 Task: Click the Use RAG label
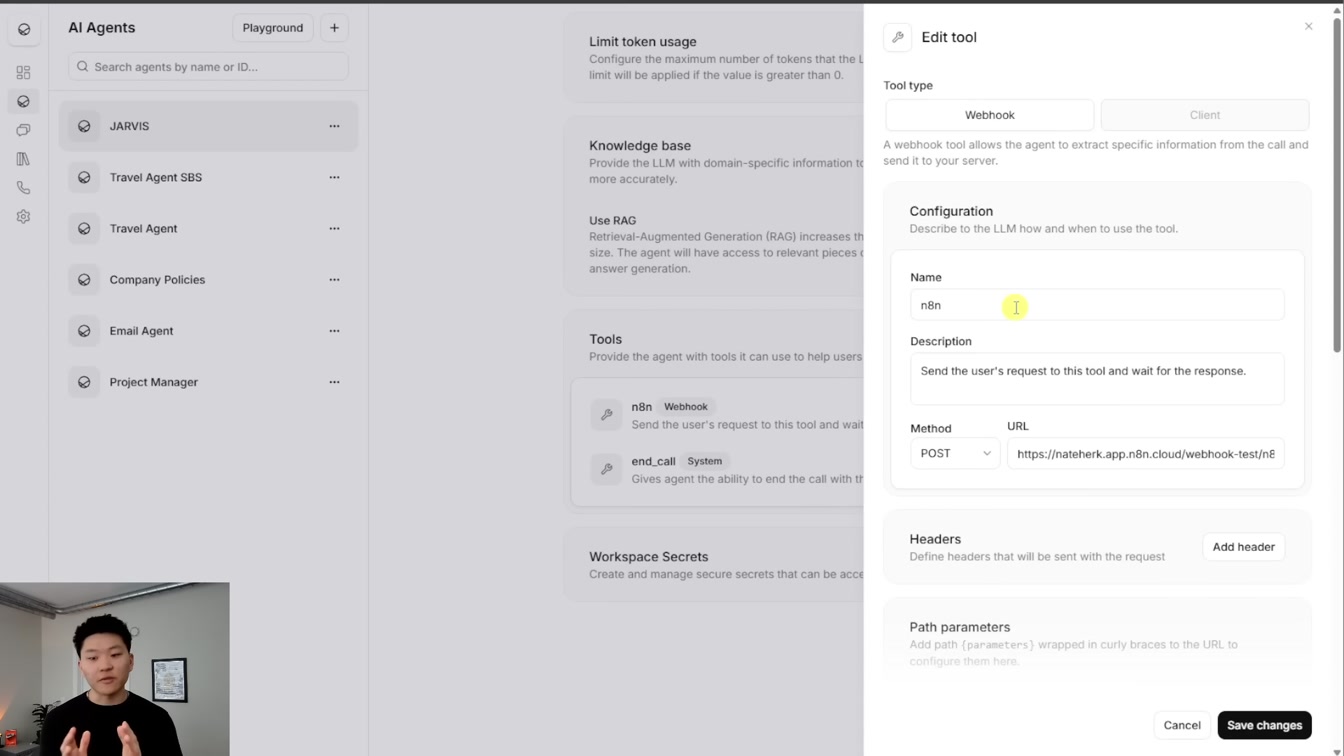coord(612,220)
